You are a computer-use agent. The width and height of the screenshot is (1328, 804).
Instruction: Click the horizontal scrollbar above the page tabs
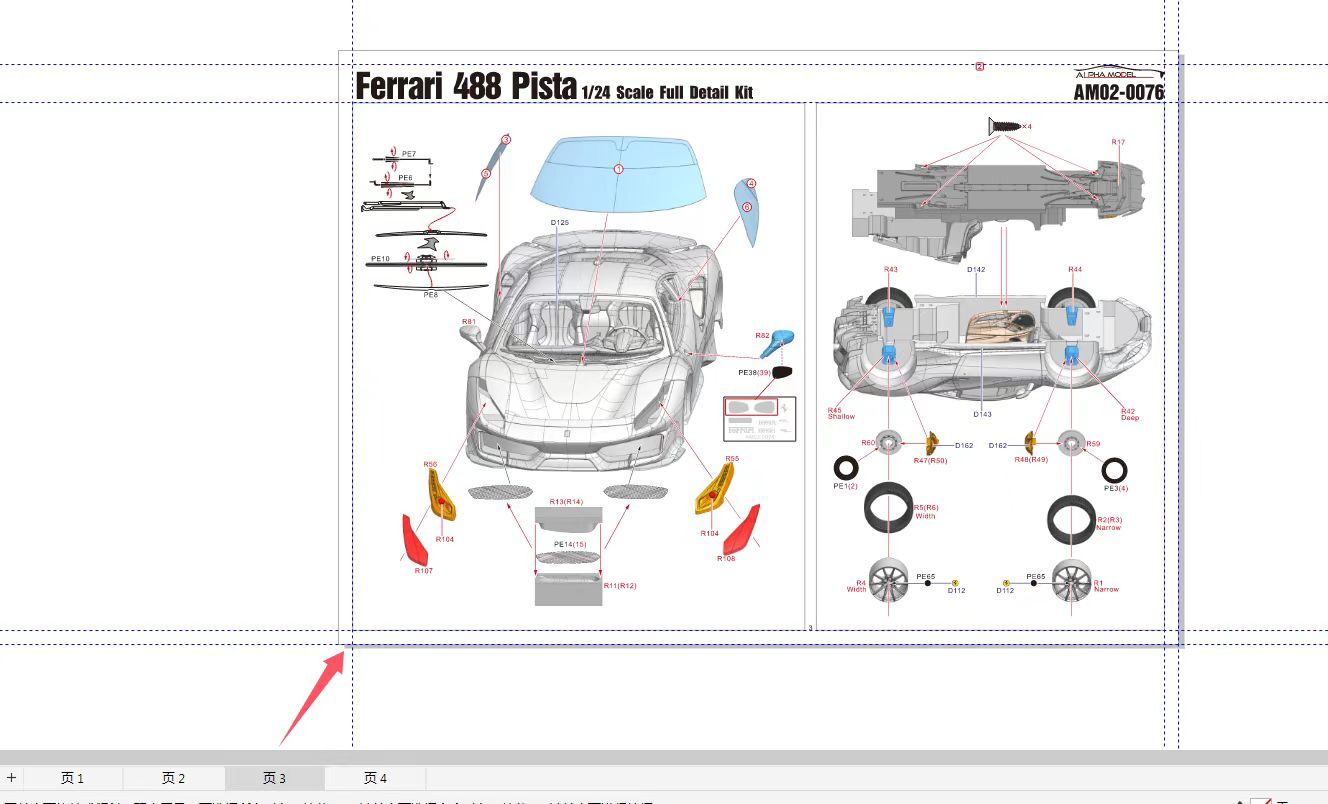pos(664,757)
